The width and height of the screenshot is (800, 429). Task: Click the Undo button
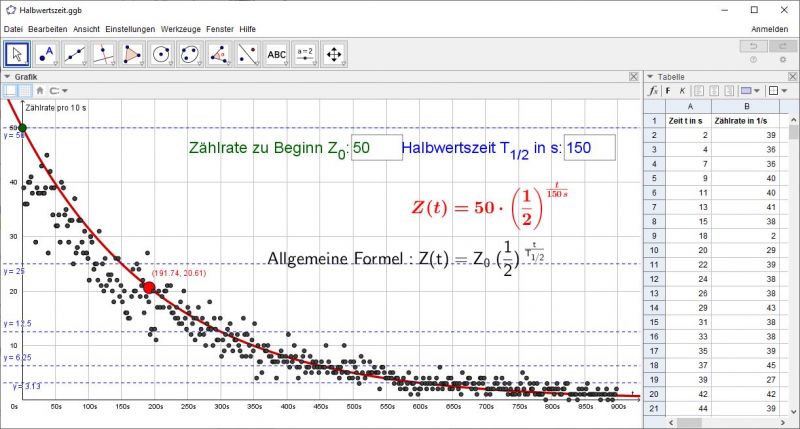pyautogui.click(x=753, y=46)
